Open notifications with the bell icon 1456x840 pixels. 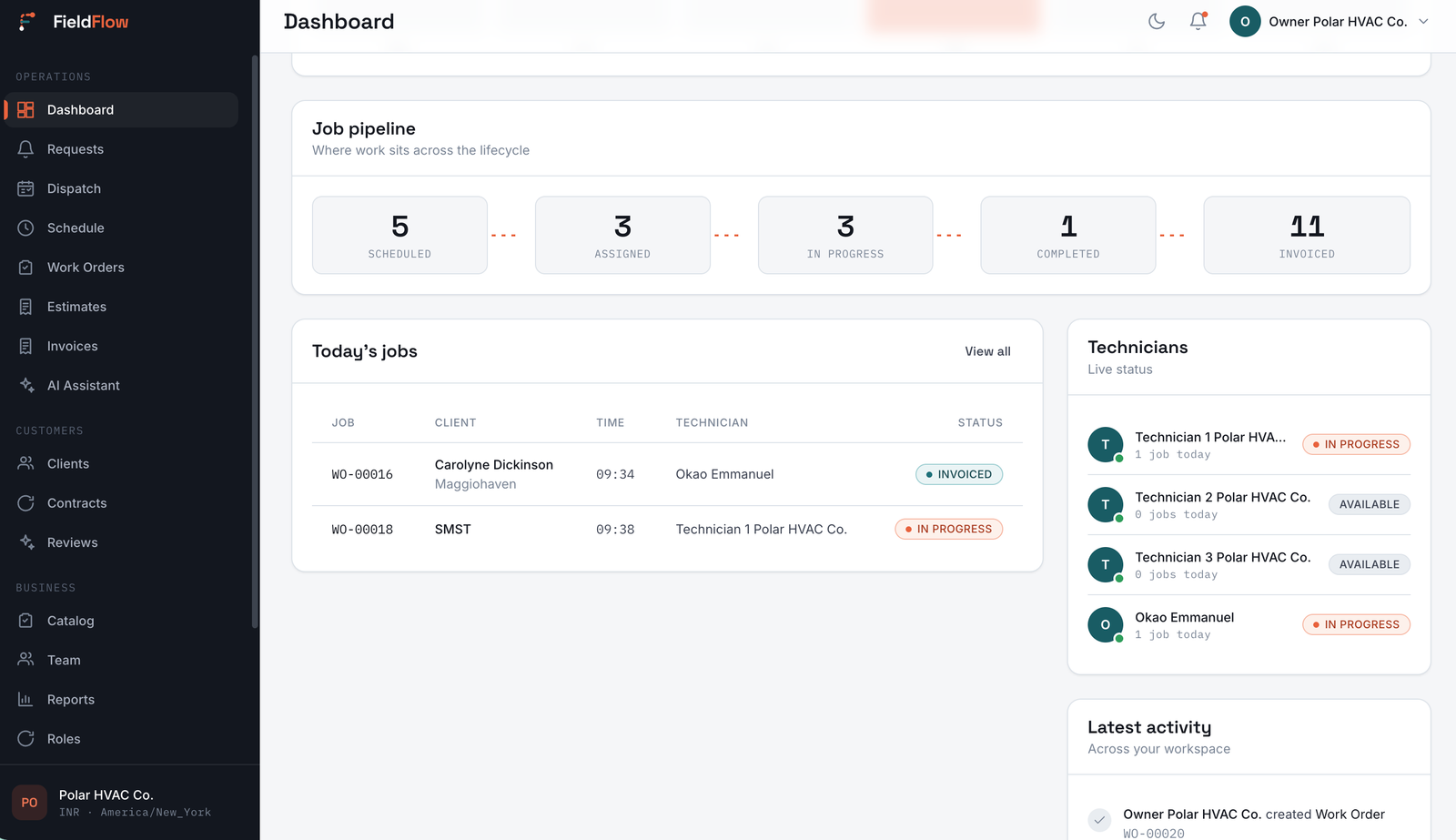click(x=1198, y=21)
